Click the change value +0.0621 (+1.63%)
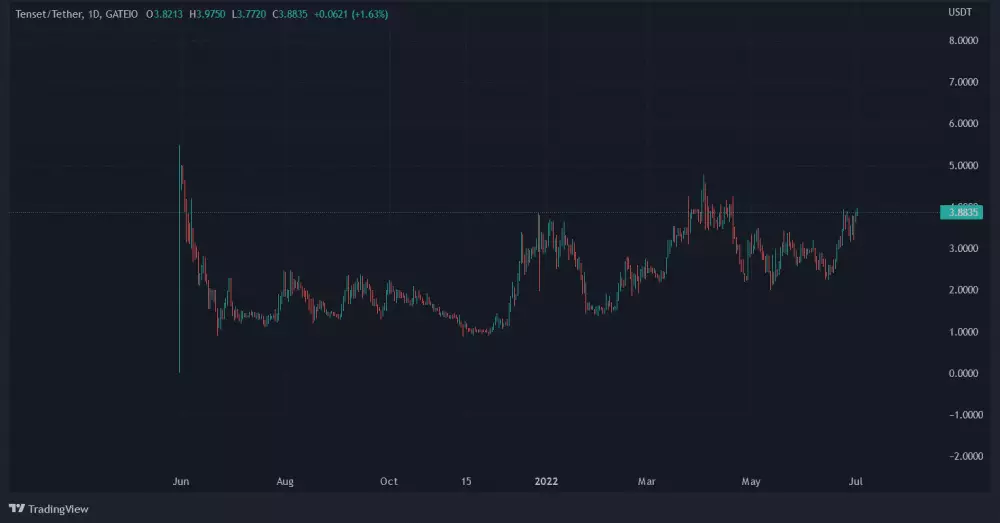 (x=351, y=14)
